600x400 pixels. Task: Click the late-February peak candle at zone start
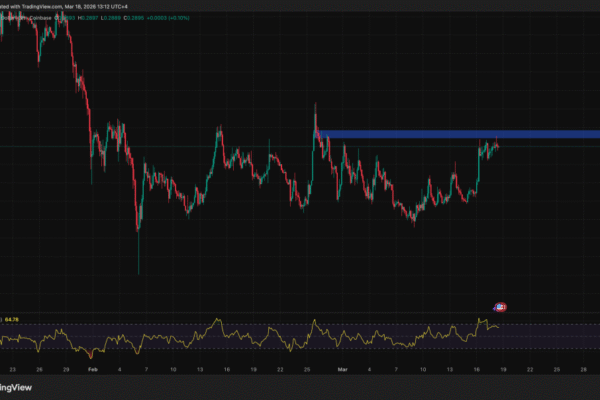click(x=316, y=118)
